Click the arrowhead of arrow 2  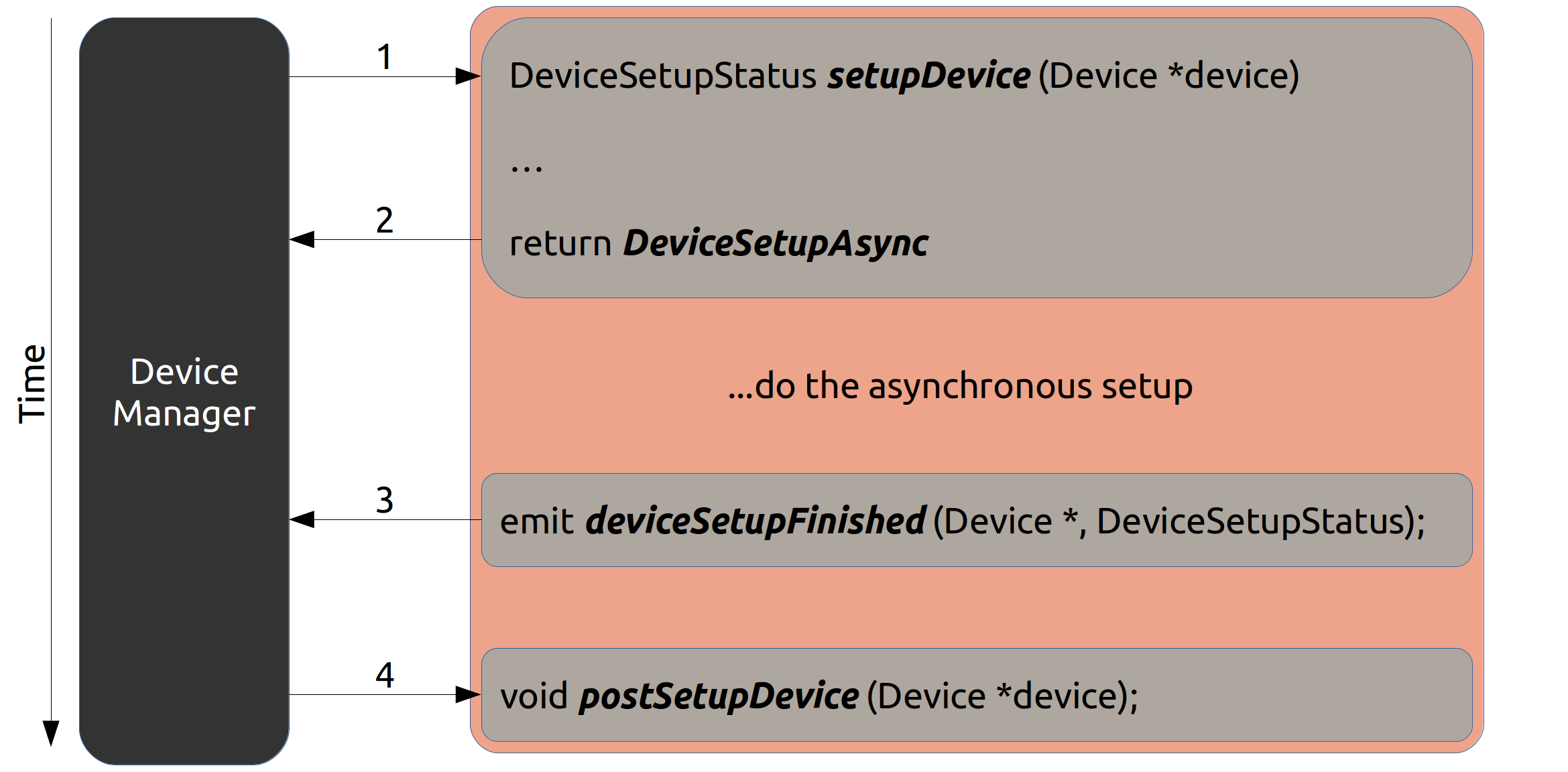coord(302,239)
